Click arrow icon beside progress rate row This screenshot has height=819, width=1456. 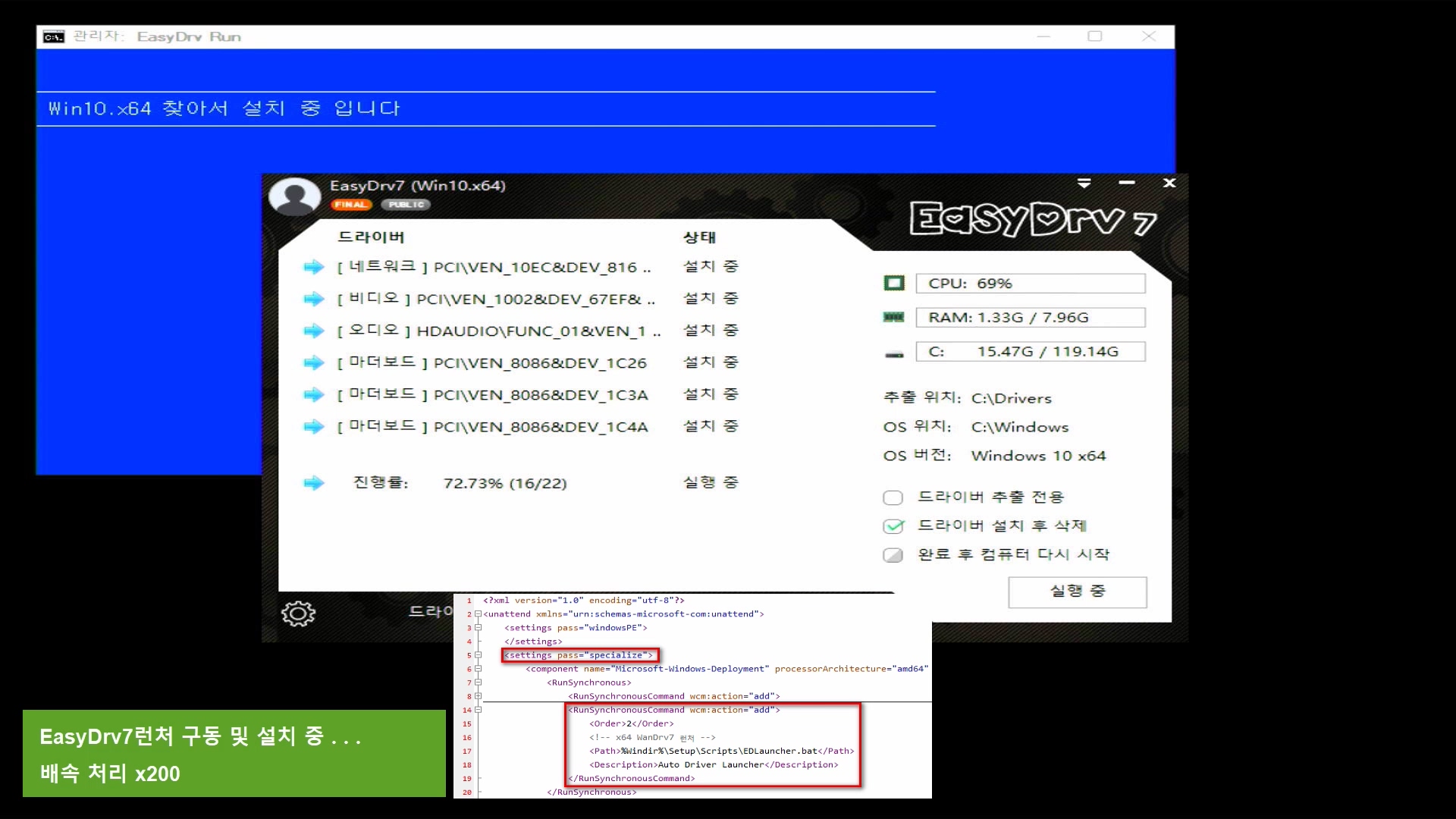click(x=313, y=483)
